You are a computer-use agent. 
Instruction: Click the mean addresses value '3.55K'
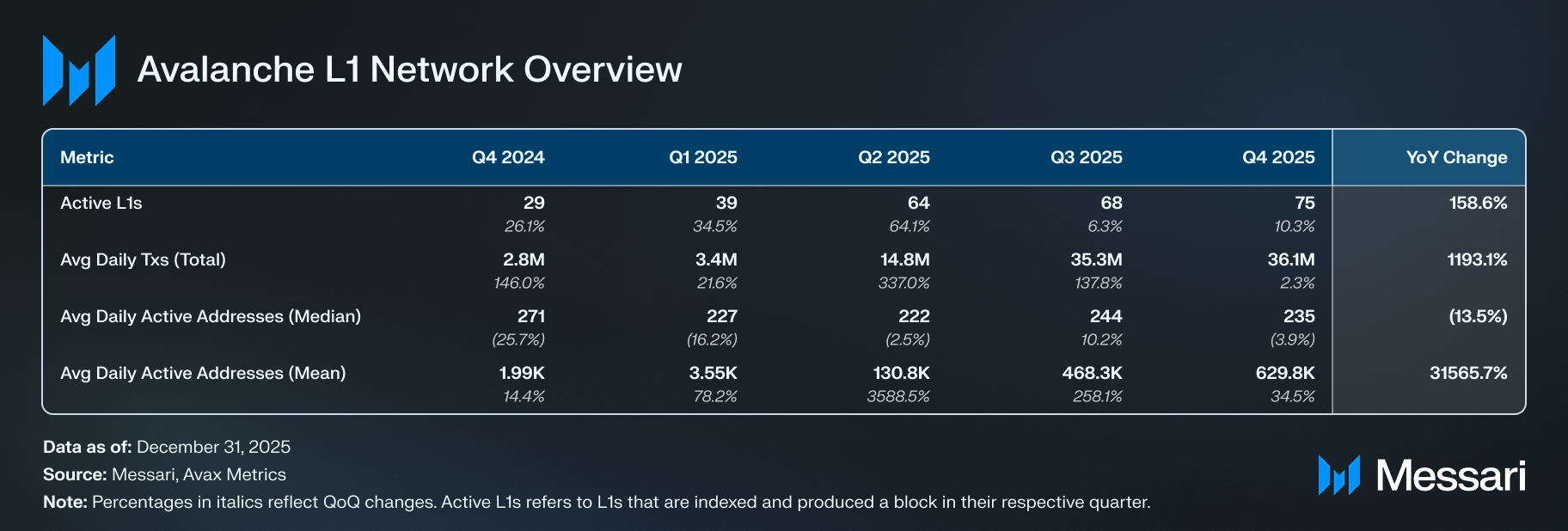point(714,373)
